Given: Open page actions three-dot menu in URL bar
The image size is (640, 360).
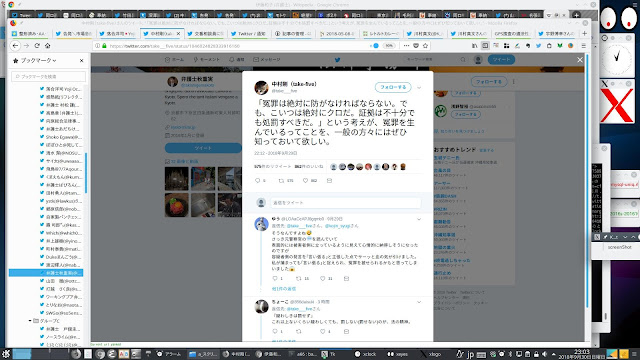Looking at the screenshot, I should 406,46.
